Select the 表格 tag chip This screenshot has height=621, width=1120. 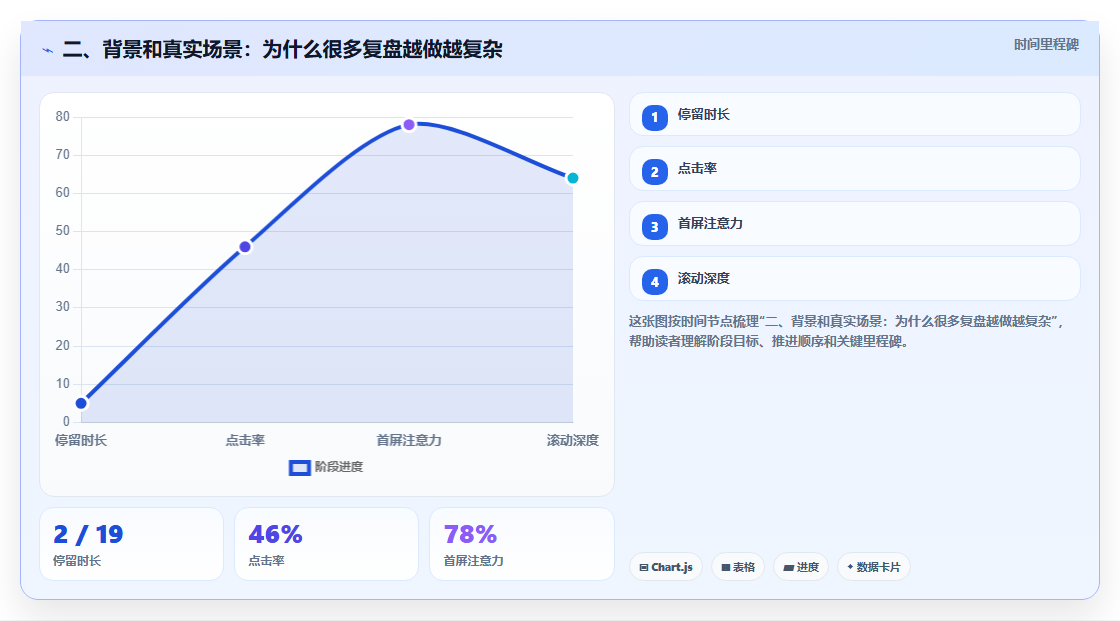point(738,567)
